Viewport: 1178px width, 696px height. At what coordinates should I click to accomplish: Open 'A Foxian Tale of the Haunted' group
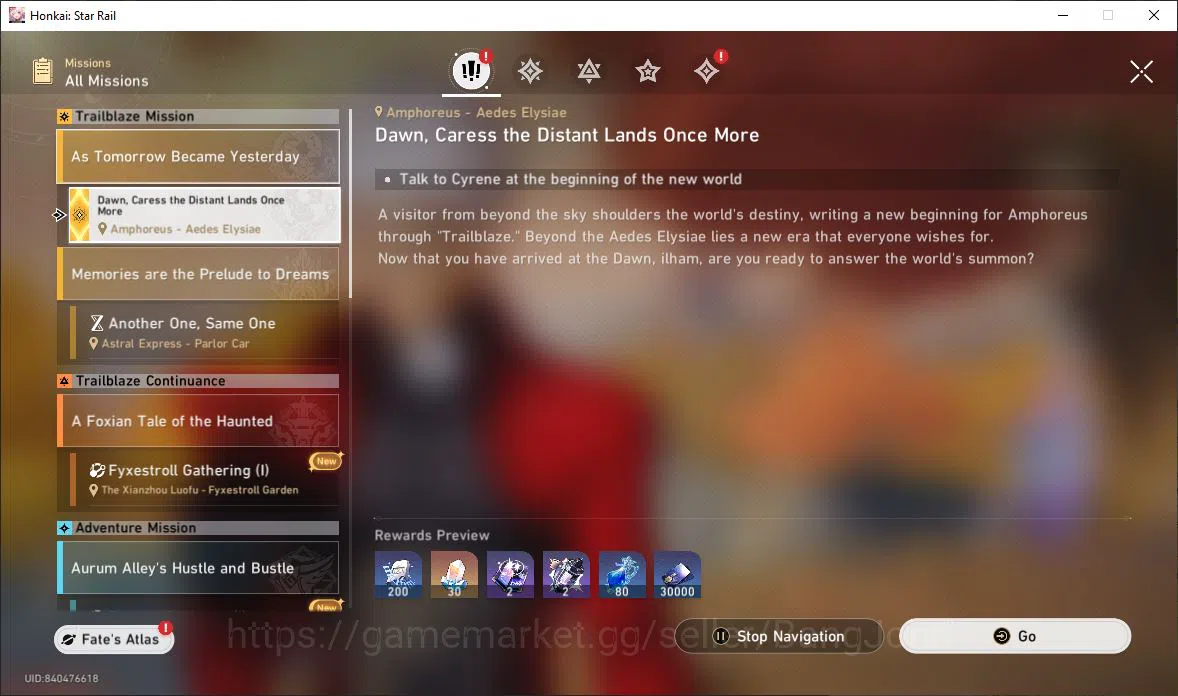tap(198, 421)
